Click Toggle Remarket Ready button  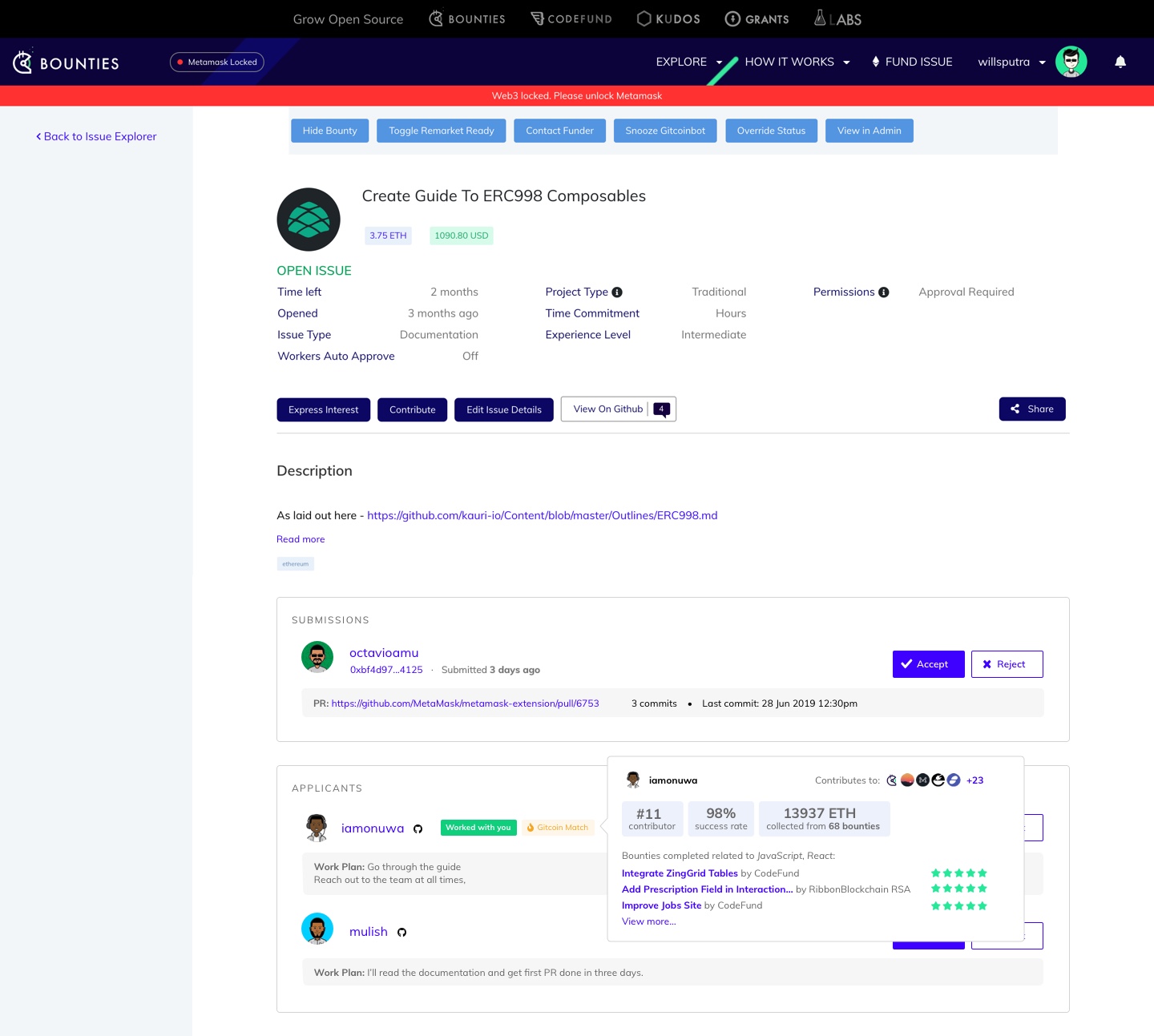442,131
